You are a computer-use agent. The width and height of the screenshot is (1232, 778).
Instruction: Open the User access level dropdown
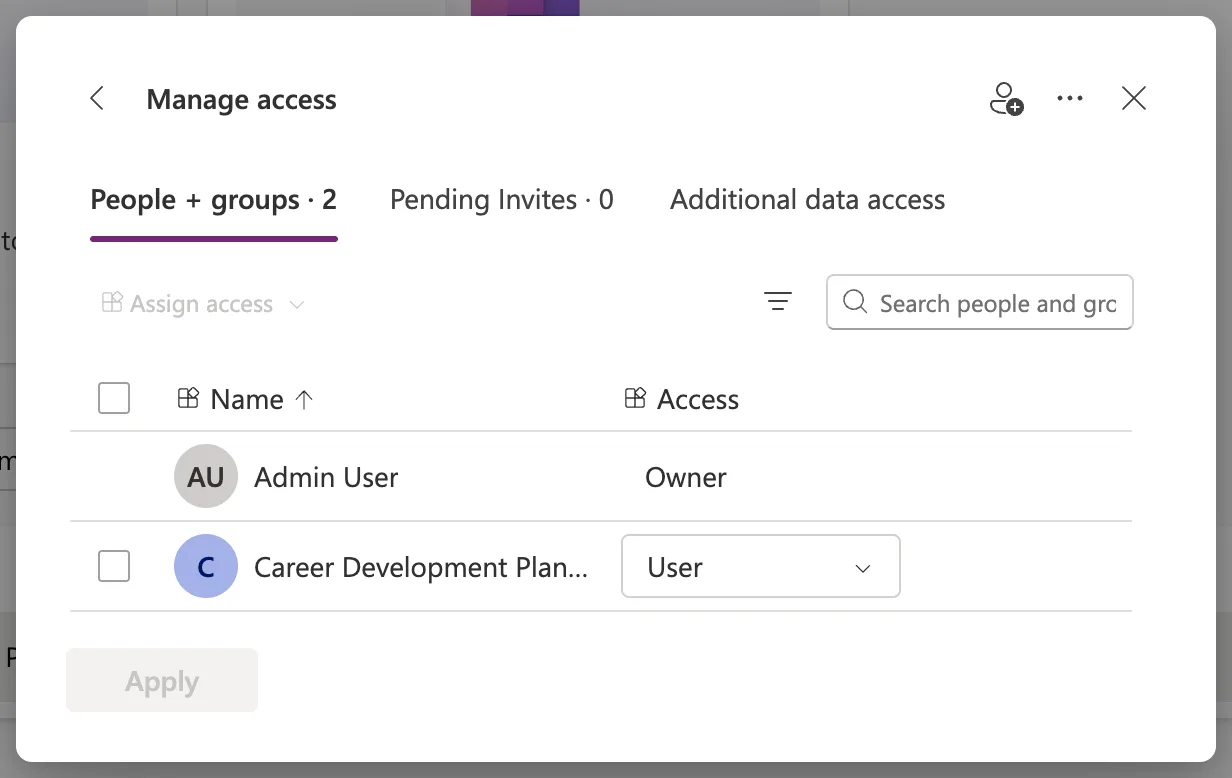point(761,567)
